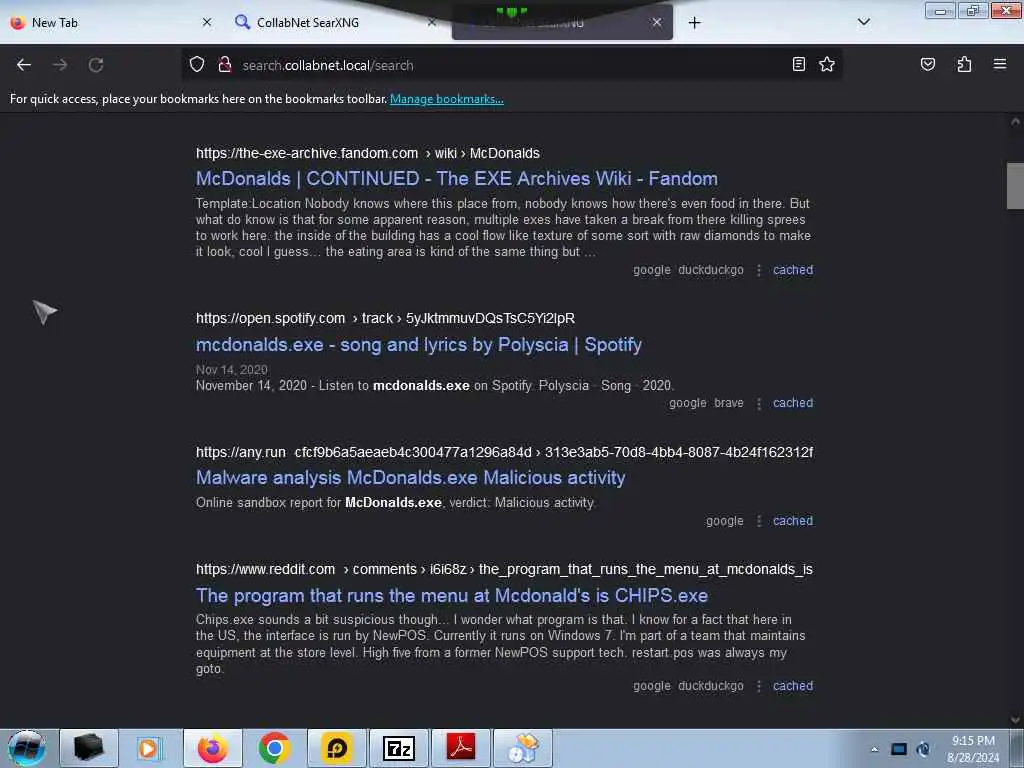The height and width of the screenshot is (768, 1024).
Task: Open cached link for any.run result
Action: (x=793, y=520)
